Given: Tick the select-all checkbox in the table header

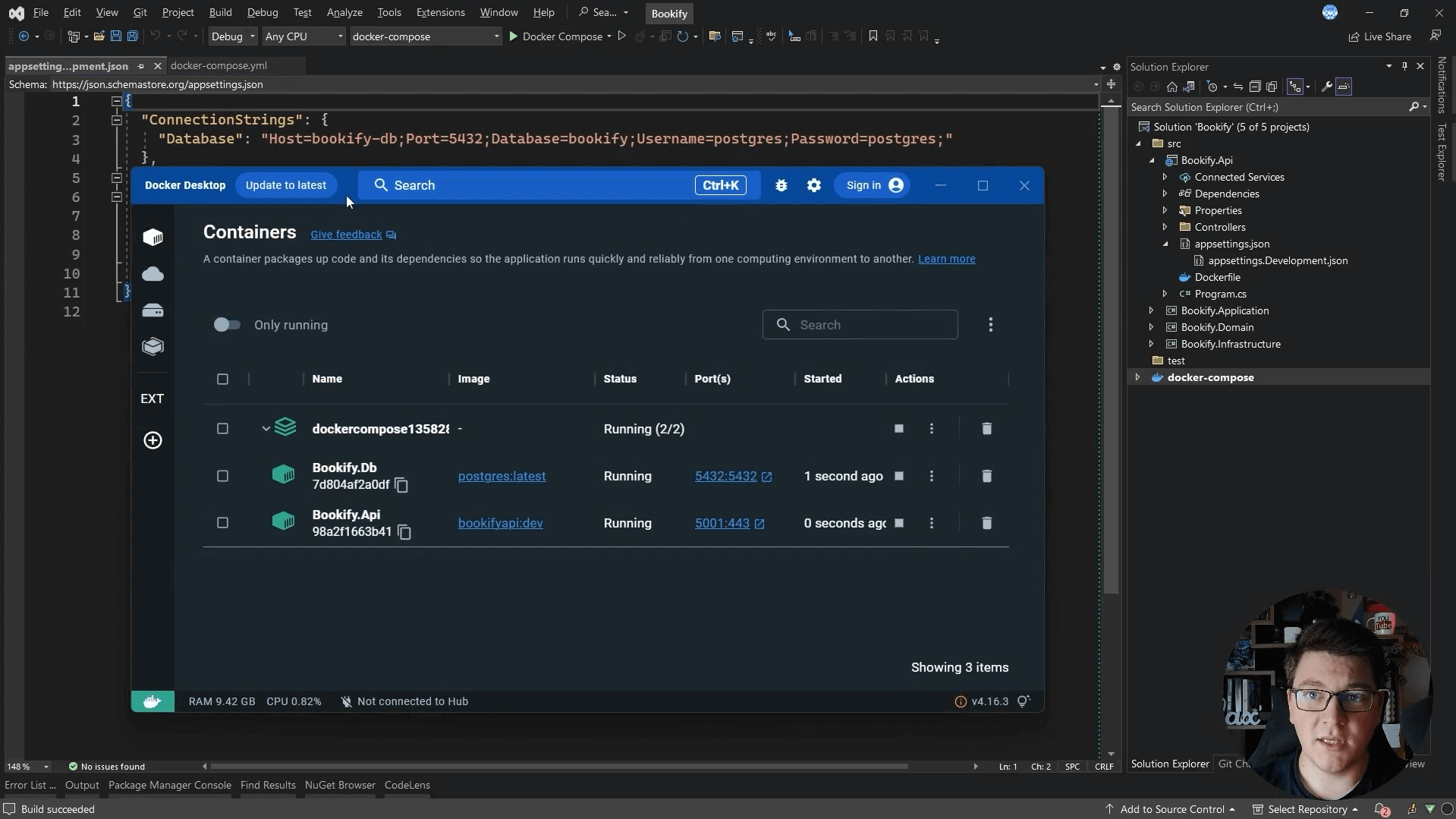Looking at the screenshot, I should [x=222, y=379].
